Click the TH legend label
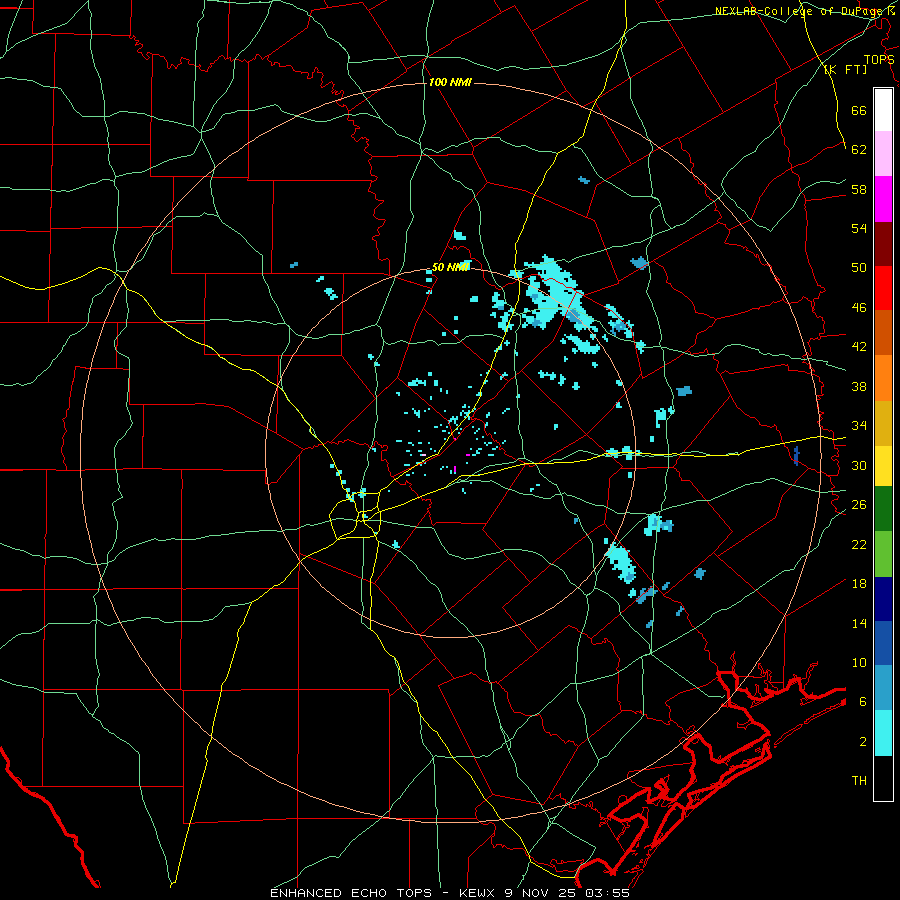Viewport: 900px width, 900px height. (859, 781)
